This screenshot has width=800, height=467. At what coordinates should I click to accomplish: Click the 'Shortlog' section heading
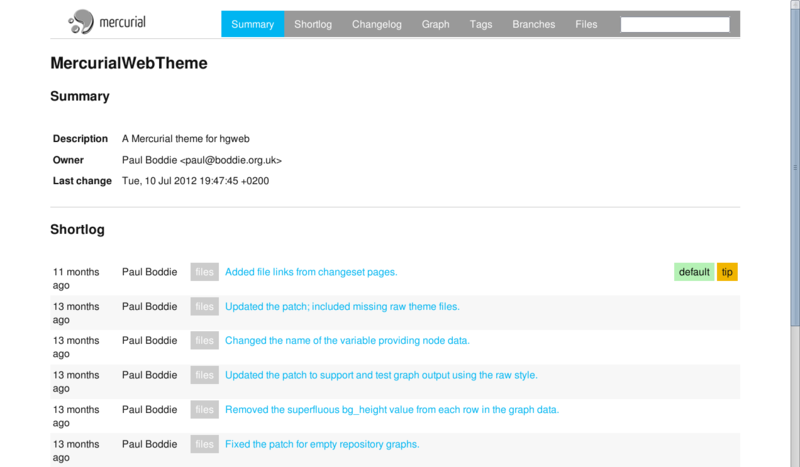tap(77, 230)
